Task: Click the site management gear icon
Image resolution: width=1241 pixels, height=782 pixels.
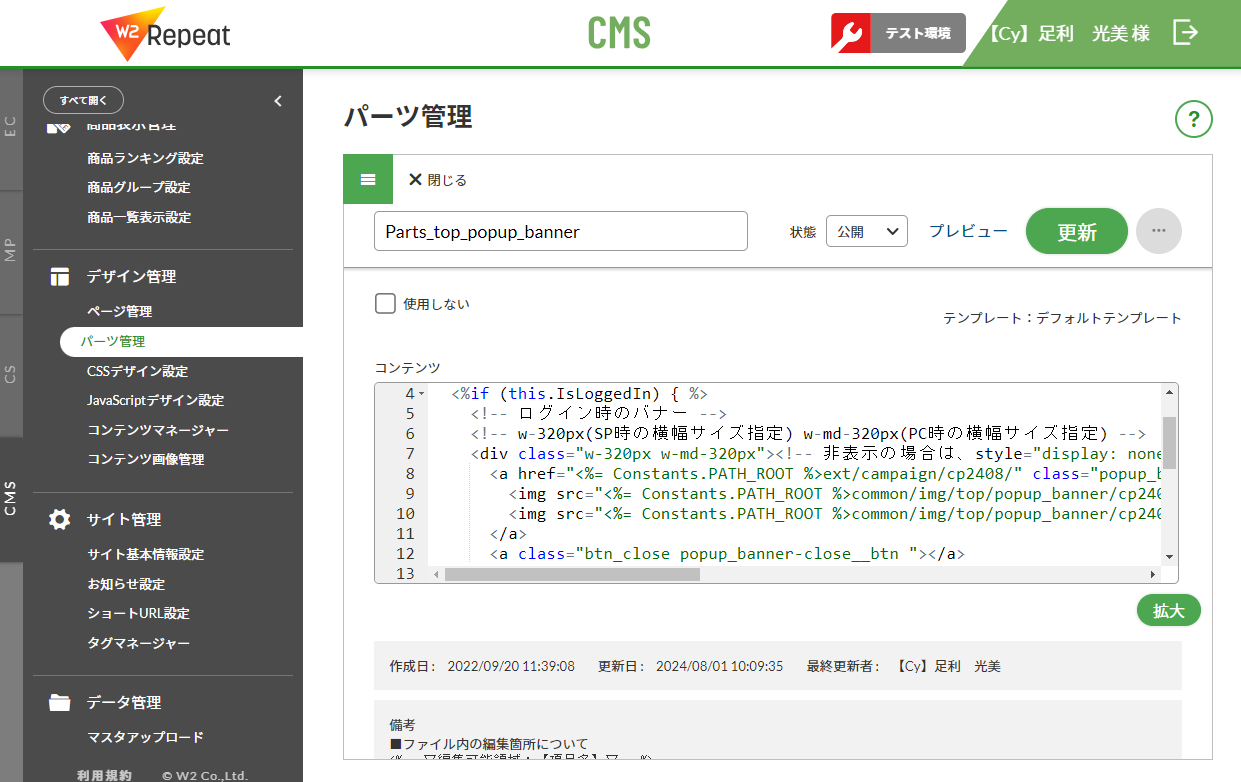Action: pos(60,520)
